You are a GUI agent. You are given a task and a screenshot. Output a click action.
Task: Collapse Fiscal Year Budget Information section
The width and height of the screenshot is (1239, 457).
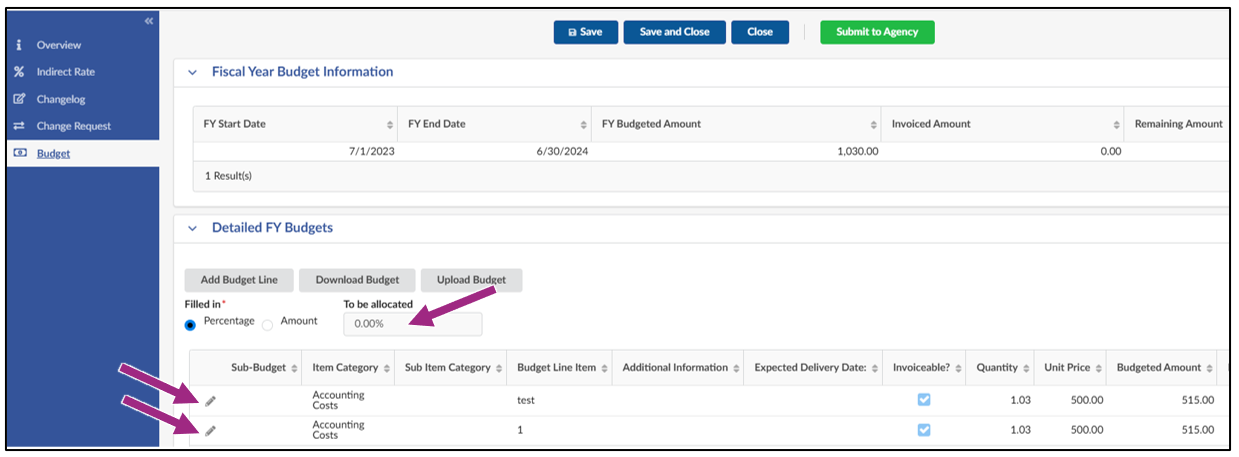tap(193, 73)
